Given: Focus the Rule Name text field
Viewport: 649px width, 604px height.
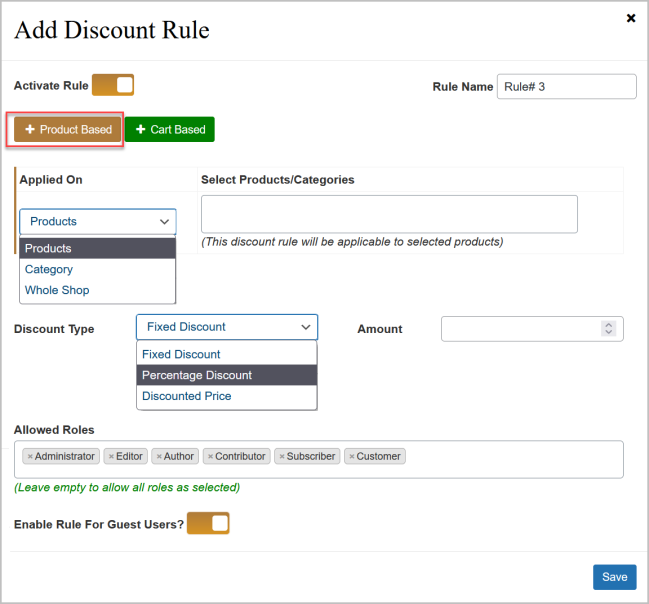Looking at the screenshot, I should click(566, 87).
